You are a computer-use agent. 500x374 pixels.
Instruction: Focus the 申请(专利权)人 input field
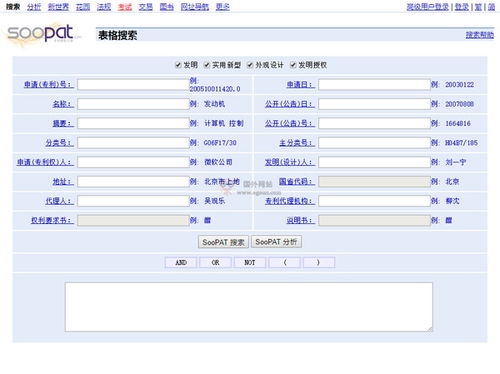[x=133, y=162]
